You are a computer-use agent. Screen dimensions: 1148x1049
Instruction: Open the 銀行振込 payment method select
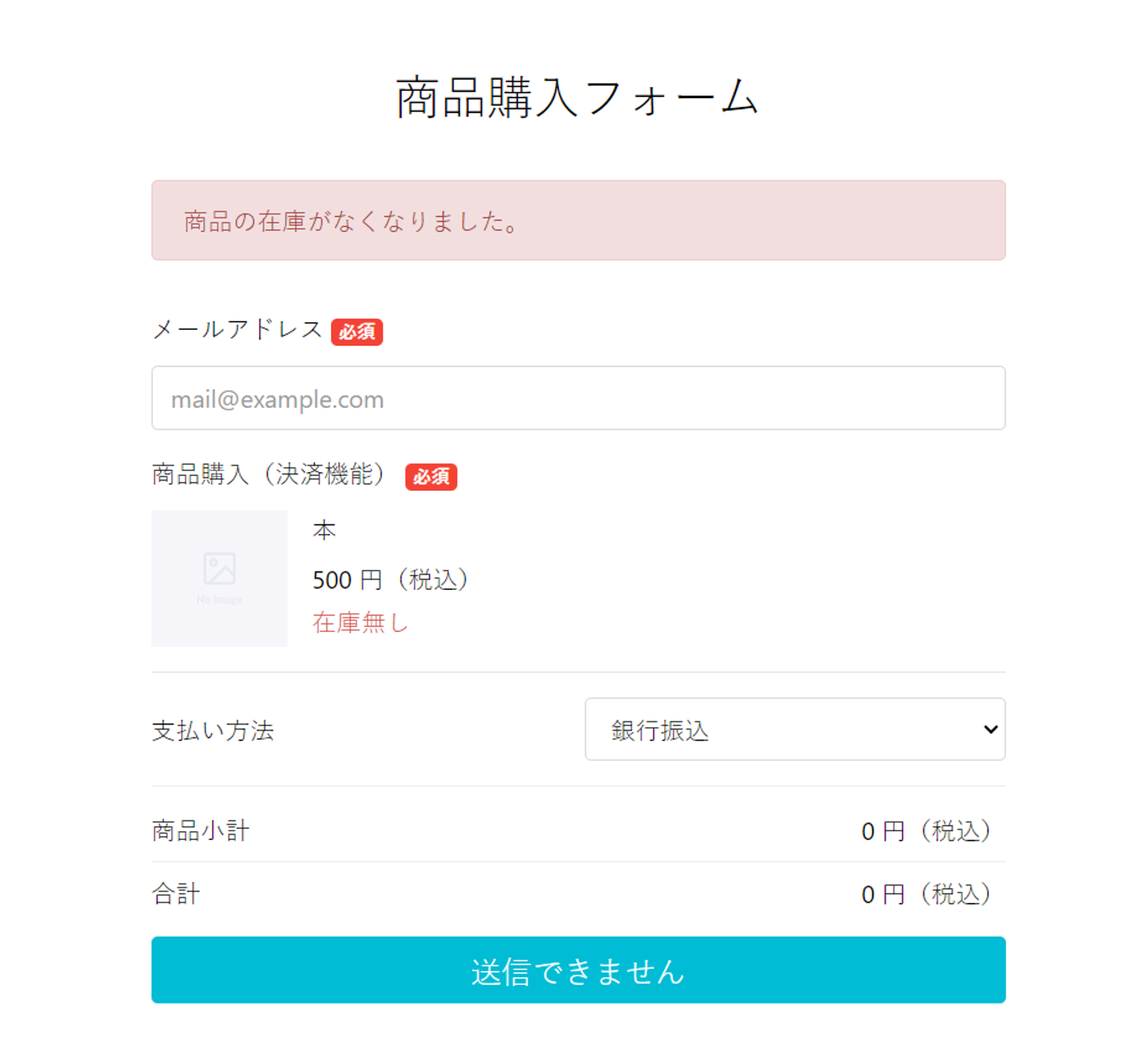coord(795,729)
